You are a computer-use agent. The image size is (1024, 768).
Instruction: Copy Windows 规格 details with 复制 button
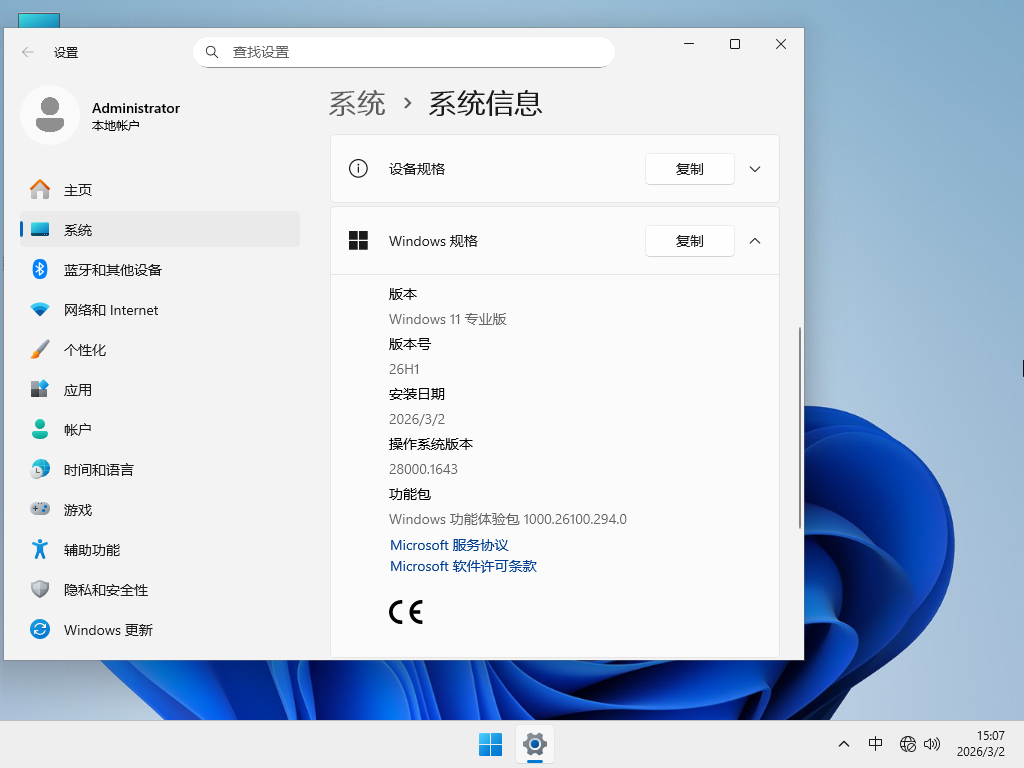coord(690,240)
